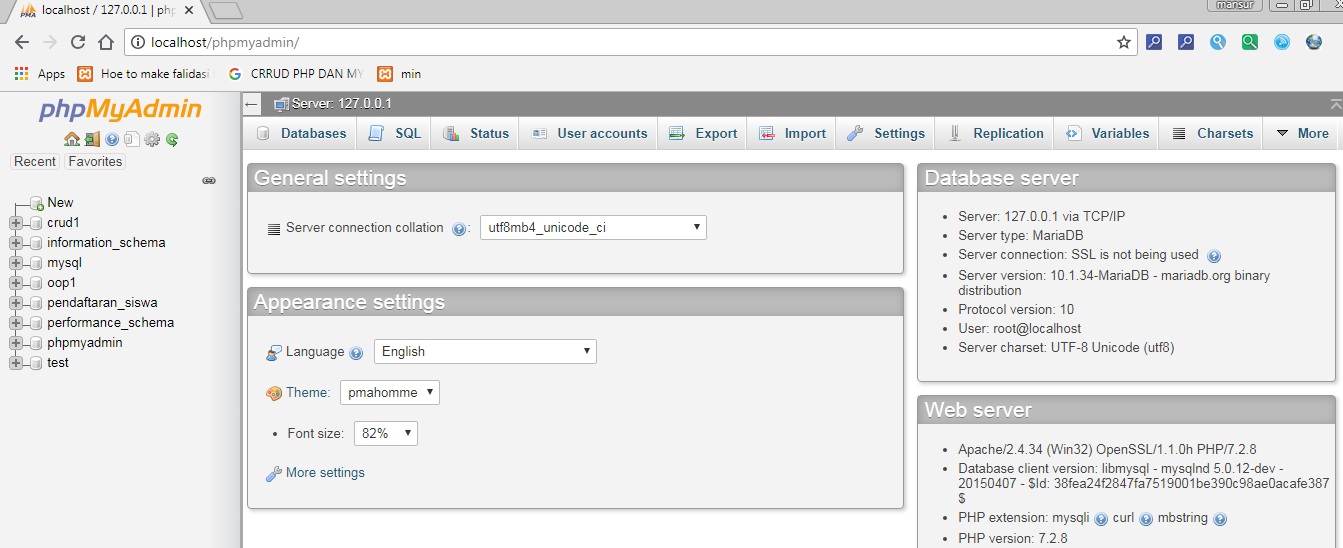Open the 'Hoe to make falidasi' bookmark
Screen dimensions: 1343x548
click(146, 74)
